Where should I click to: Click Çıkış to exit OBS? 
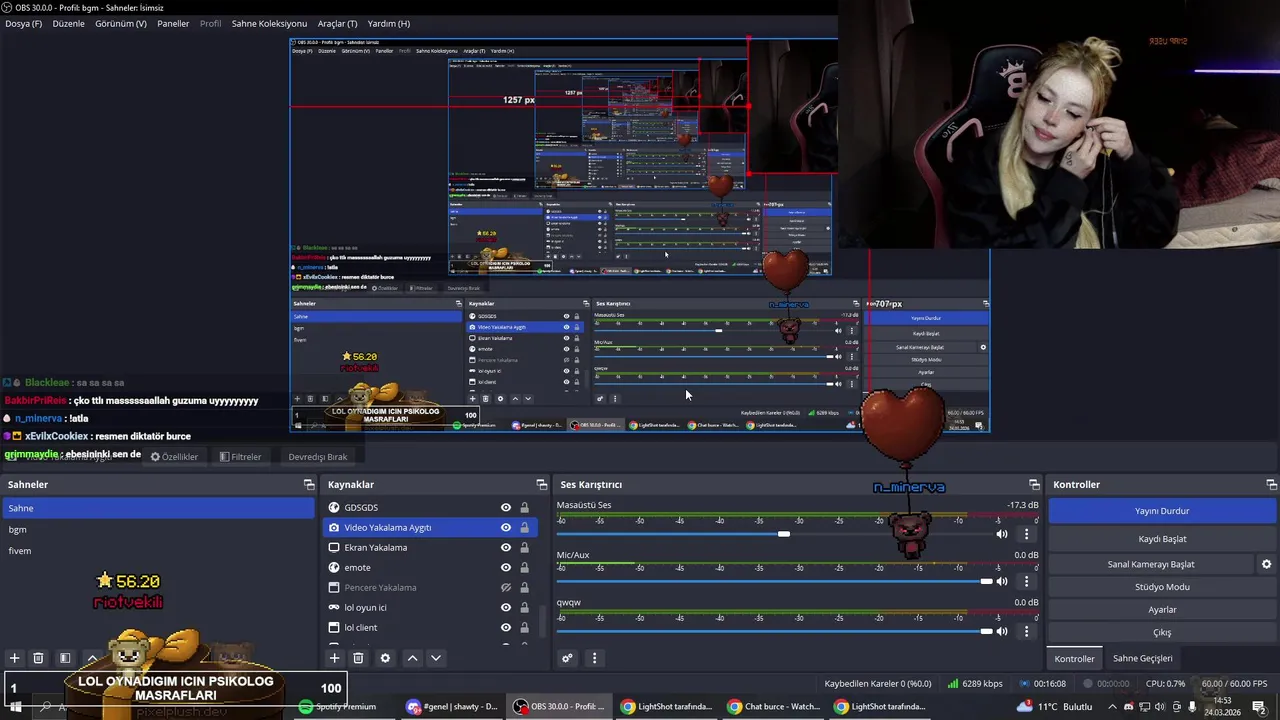1162,632
